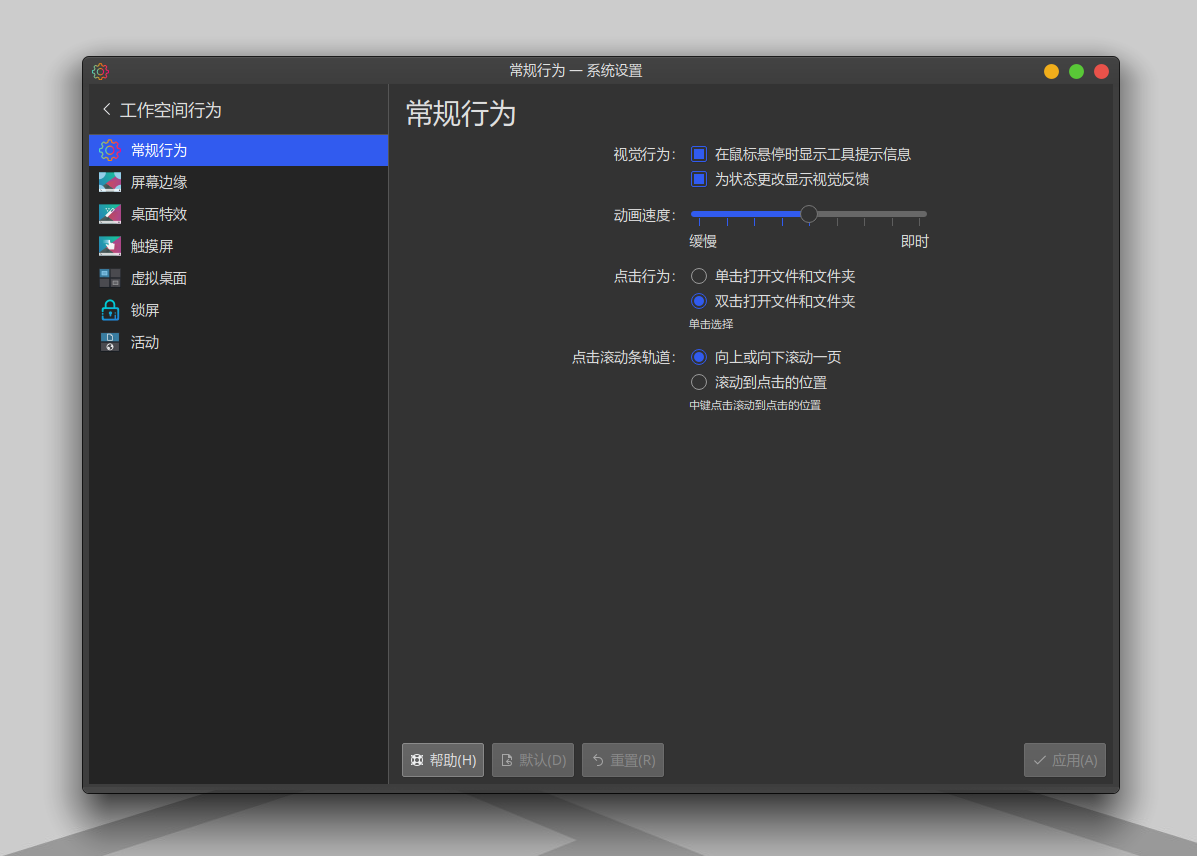Click the green maximize window button

coord(1076,72)
